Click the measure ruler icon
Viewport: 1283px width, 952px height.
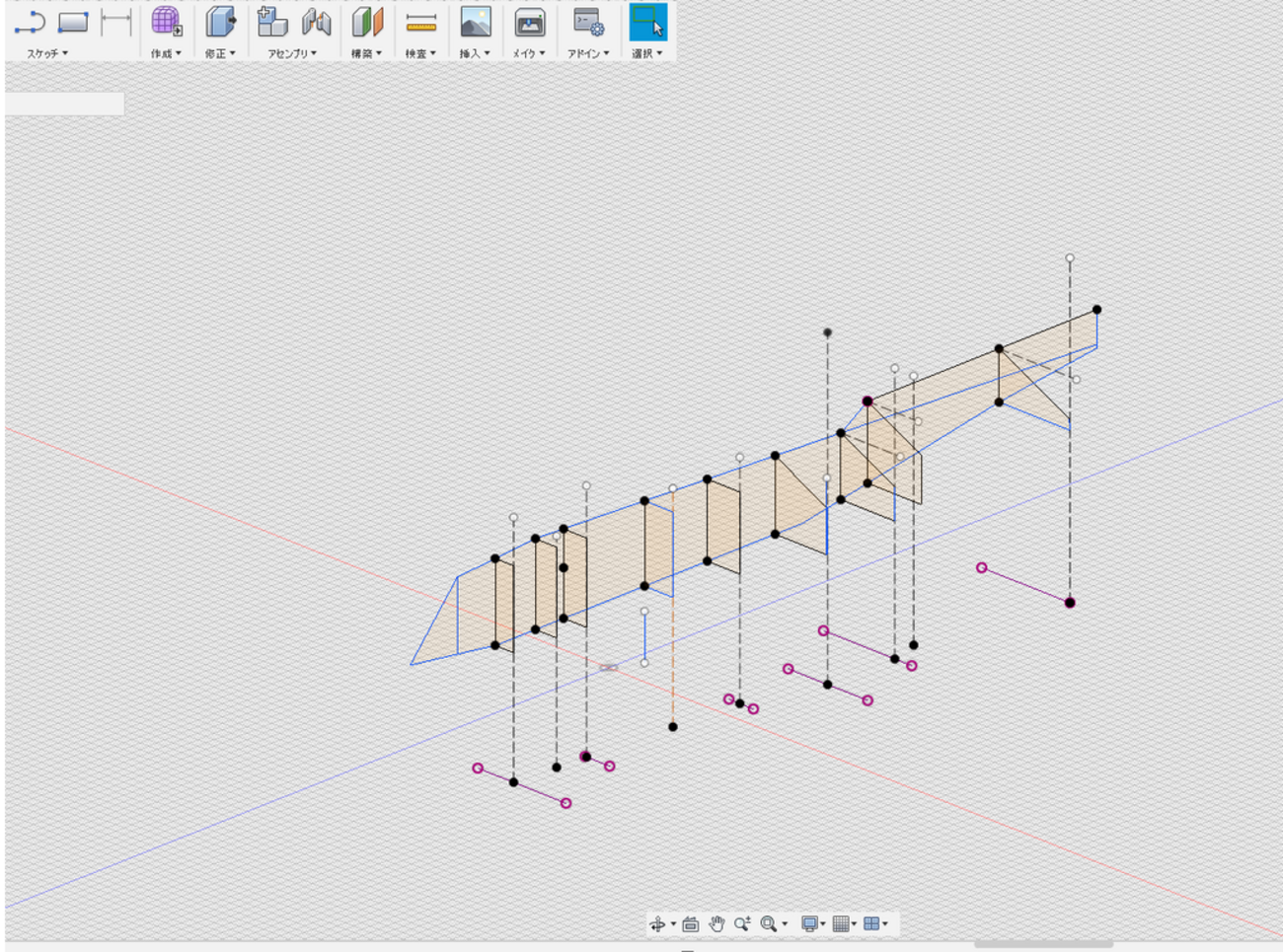[421, 23]
